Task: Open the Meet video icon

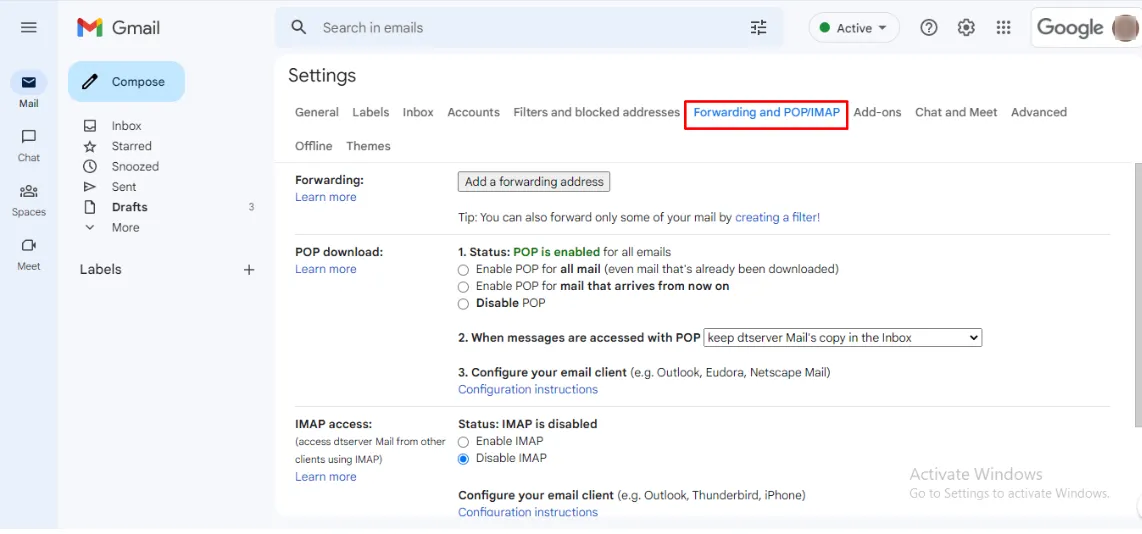Action: 29,246
